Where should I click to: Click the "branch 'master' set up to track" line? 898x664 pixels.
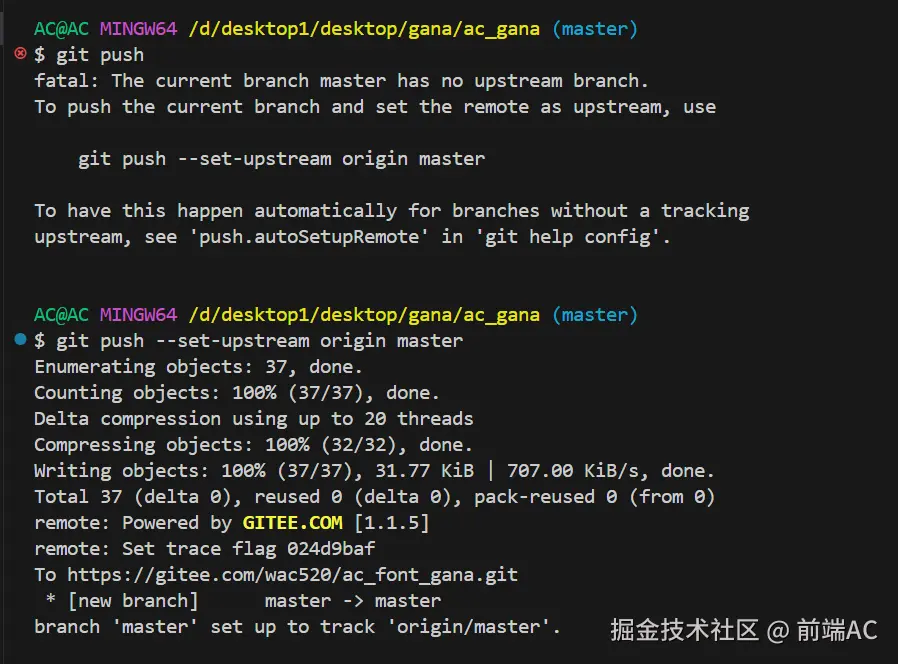(x=297, y=627)
